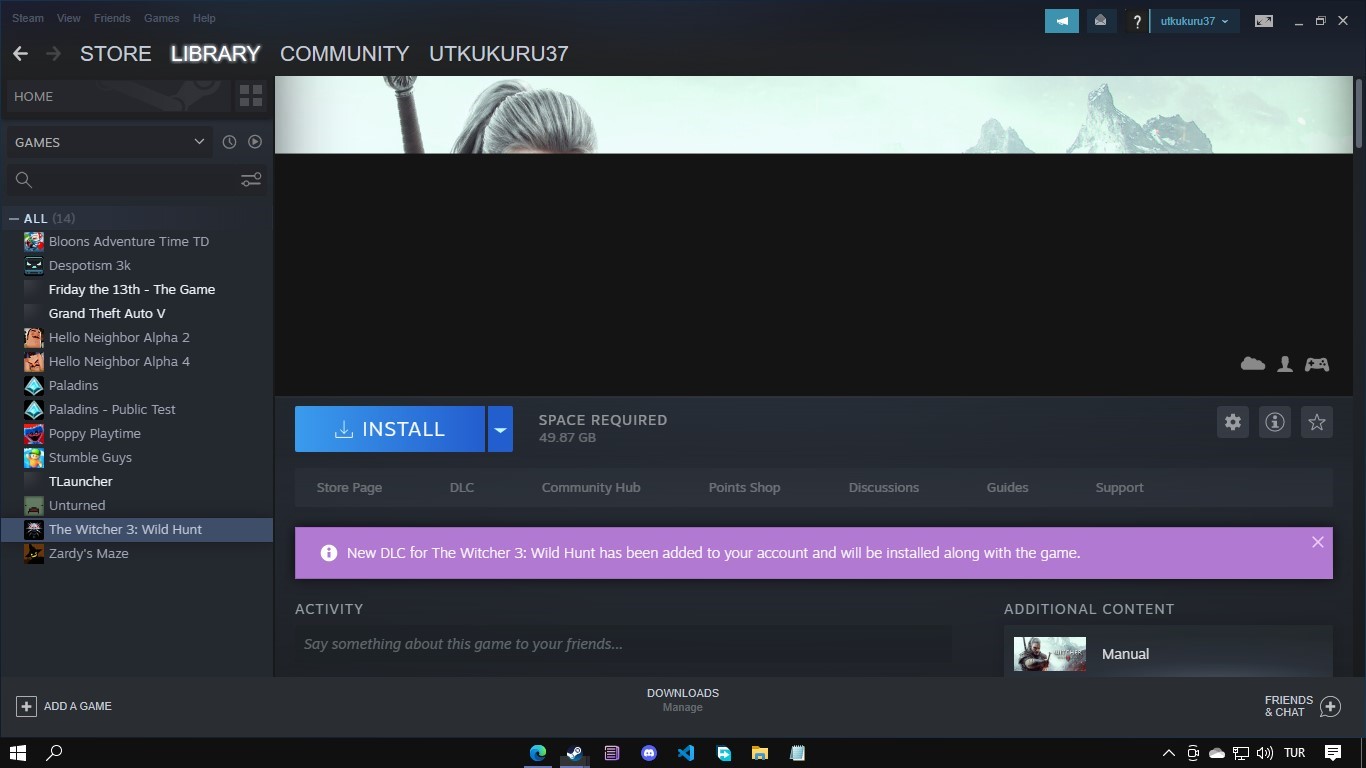Click the plus icon for Add a Game
1366x768 pixels.
[26, 706]
